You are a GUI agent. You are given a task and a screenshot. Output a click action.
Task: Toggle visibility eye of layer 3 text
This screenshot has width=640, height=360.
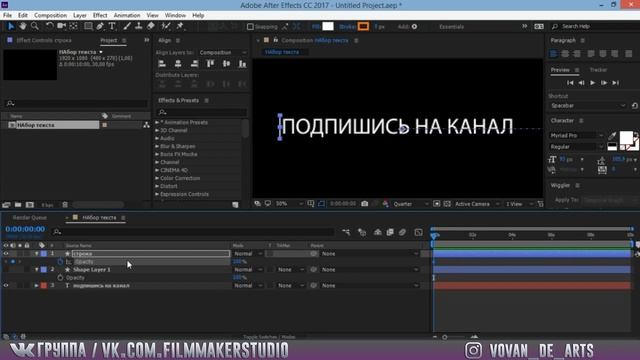[x=6, y=286]
